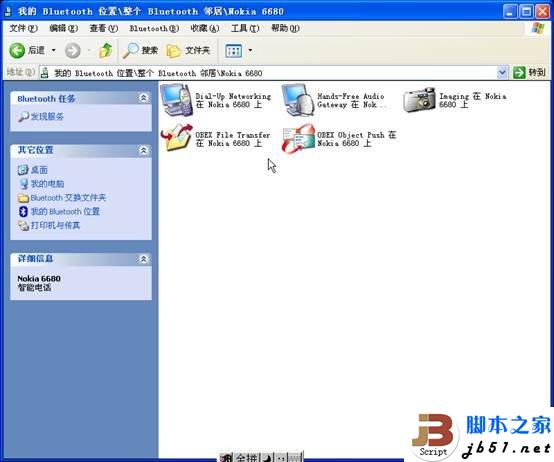Collapse the 详细信息 panel

(143, 259)
